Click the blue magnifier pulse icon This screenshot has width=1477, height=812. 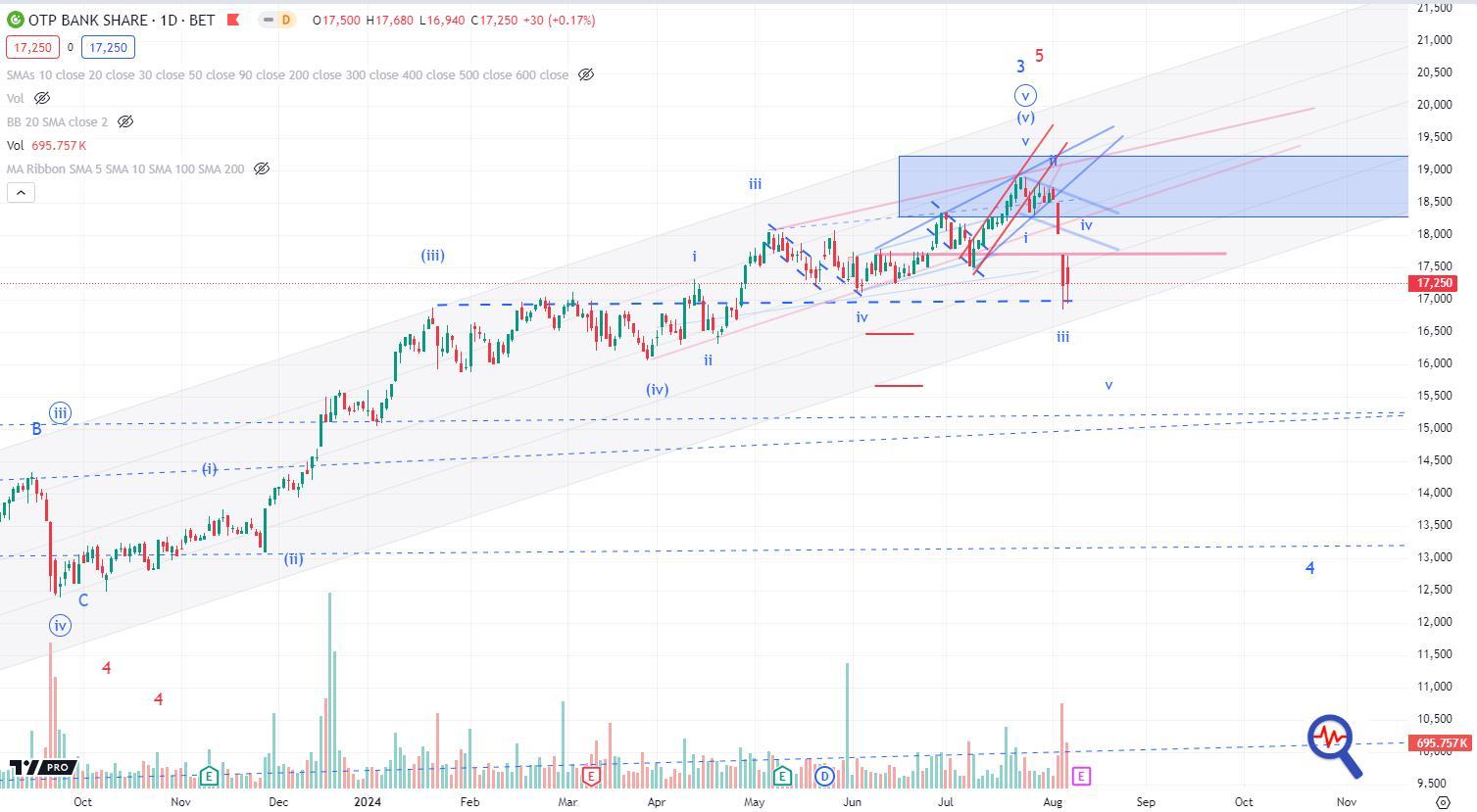[x=1334, y=745]
